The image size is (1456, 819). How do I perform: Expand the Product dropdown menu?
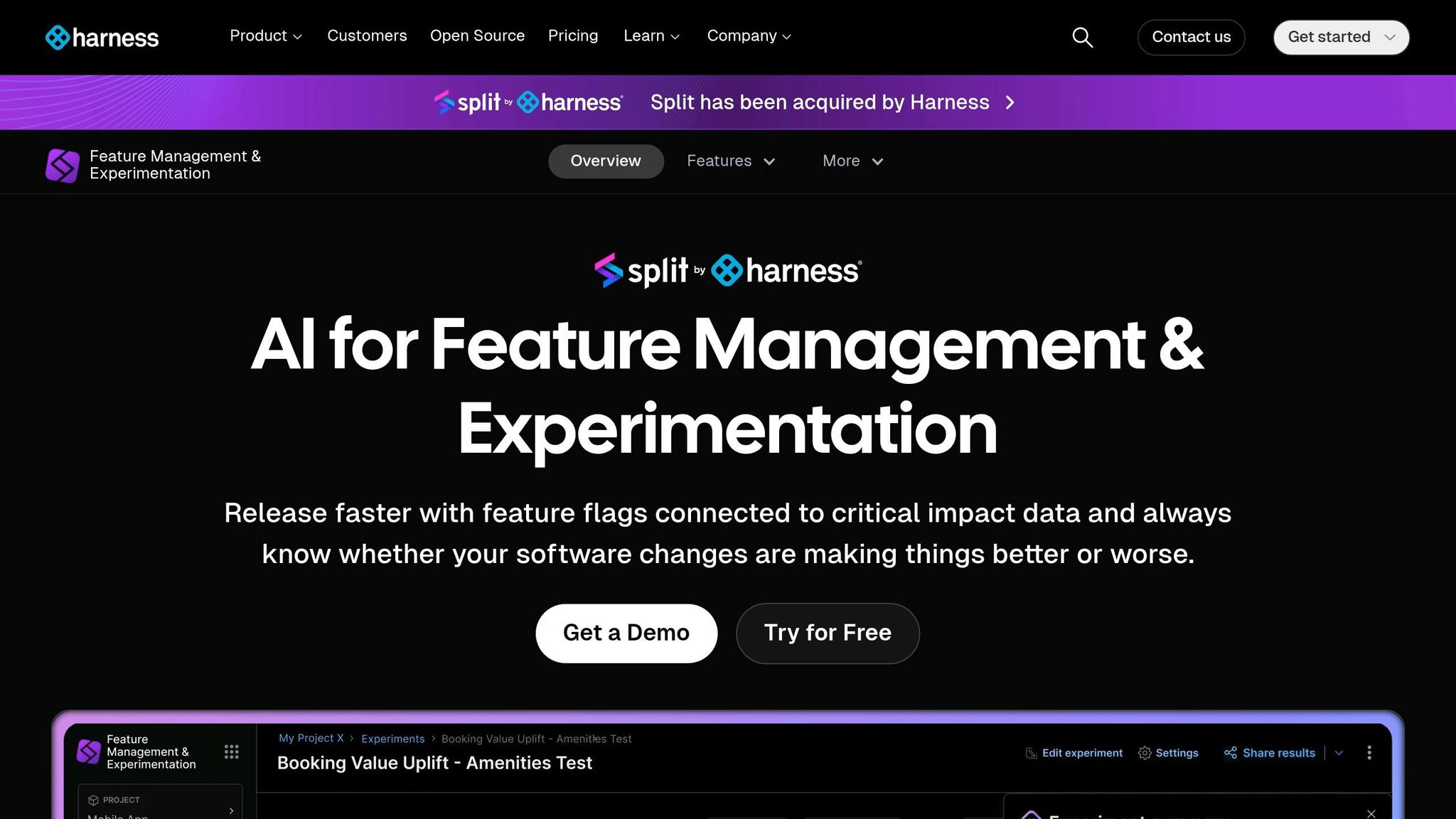click(266, 36)
